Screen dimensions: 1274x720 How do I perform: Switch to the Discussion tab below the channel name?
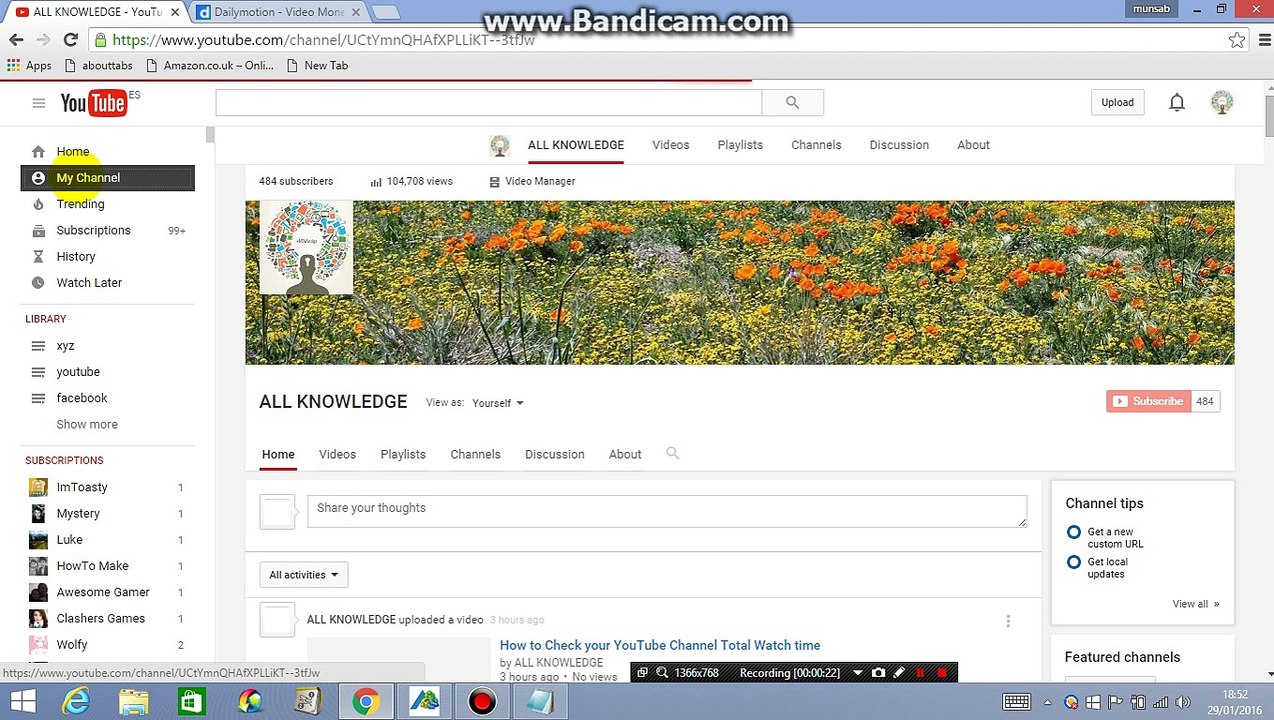[x=554, y=454]
